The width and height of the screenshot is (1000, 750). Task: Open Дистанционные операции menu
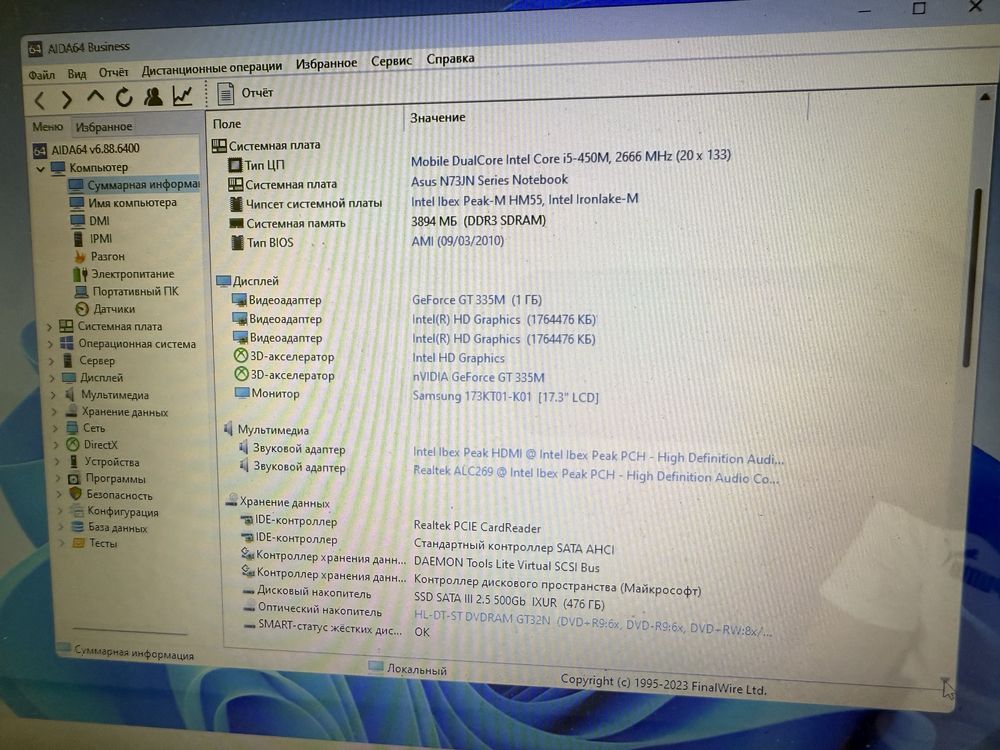coord(212,68)
